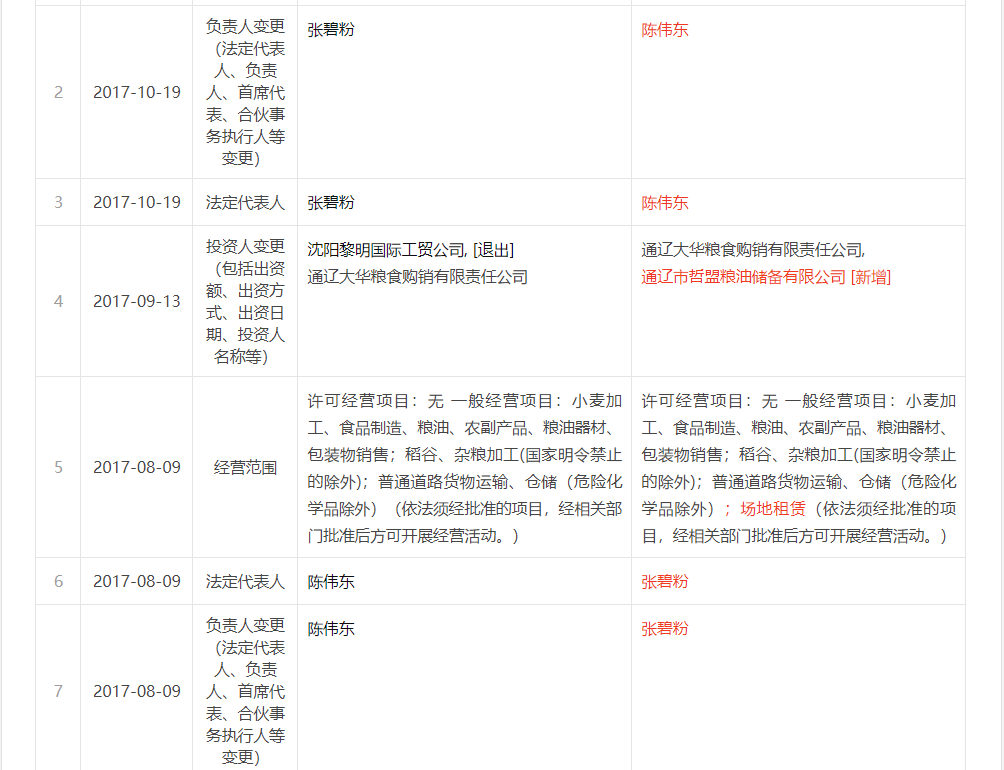Click the 经营范围 change type cell
1004x770 pixels.
[x=245, y=467]
